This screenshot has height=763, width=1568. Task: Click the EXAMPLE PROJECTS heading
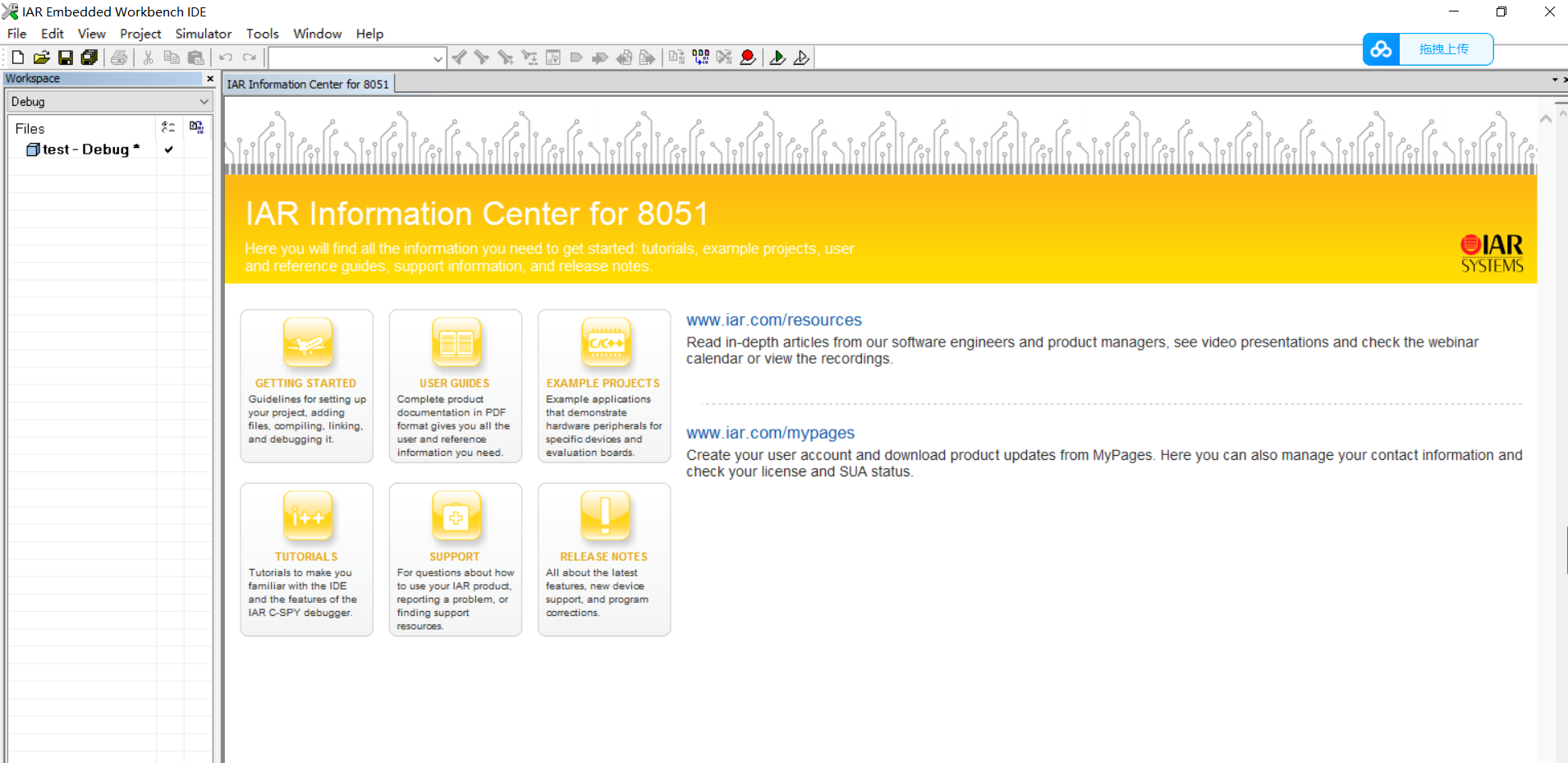[x=603, y=384]
